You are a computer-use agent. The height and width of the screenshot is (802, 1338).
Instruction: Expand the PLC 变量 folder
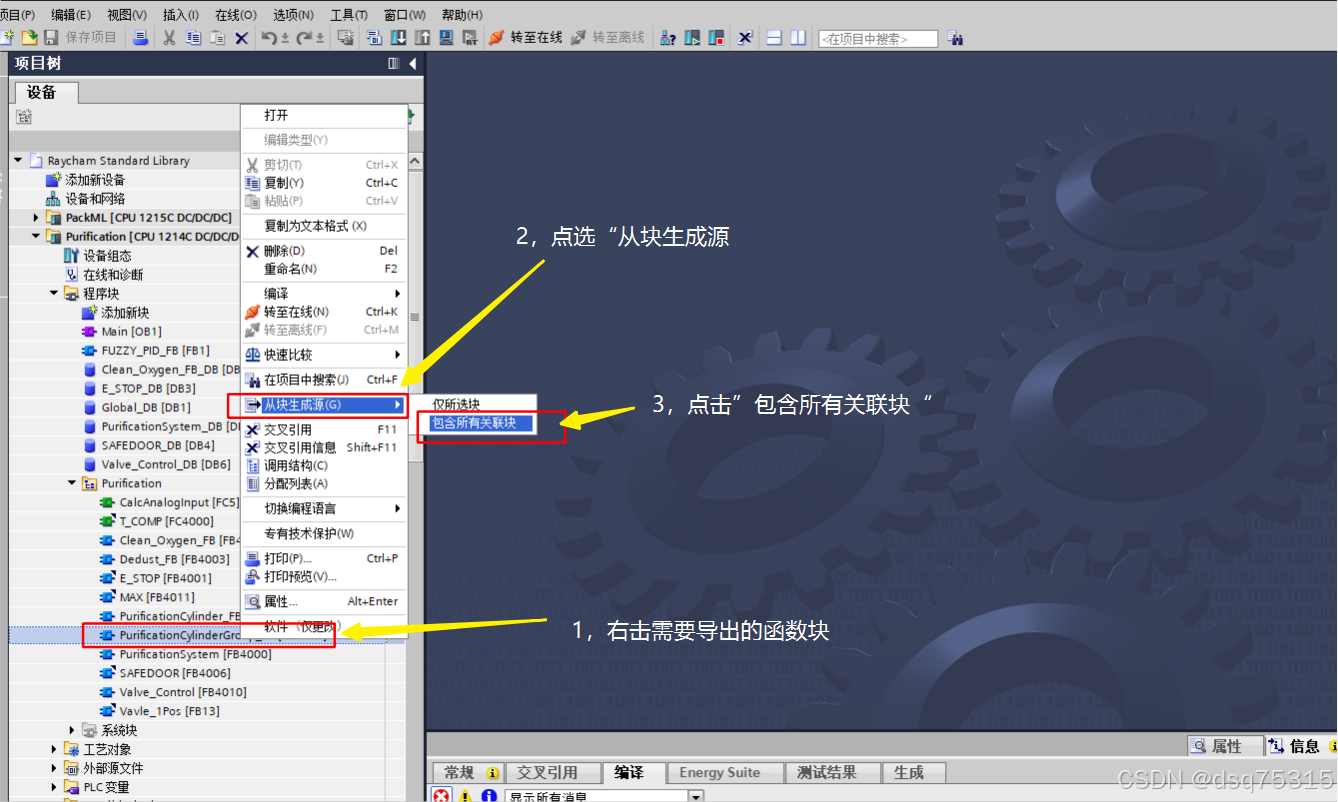(x=54, y=787)
